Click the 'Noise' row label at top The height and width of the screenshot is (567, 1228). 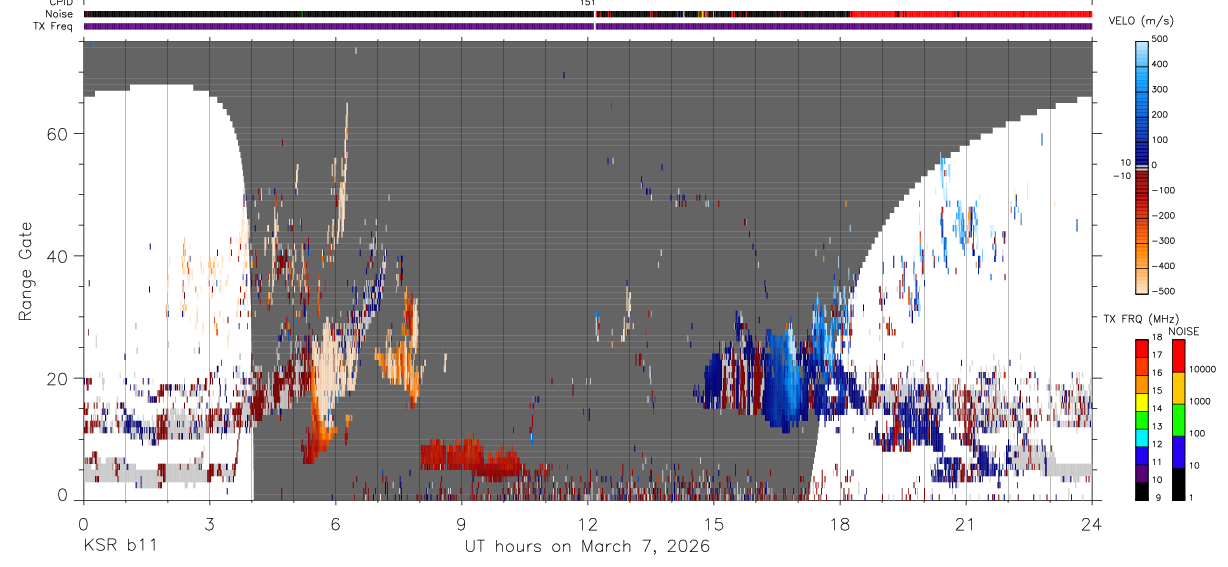click(x=59, y=14)
